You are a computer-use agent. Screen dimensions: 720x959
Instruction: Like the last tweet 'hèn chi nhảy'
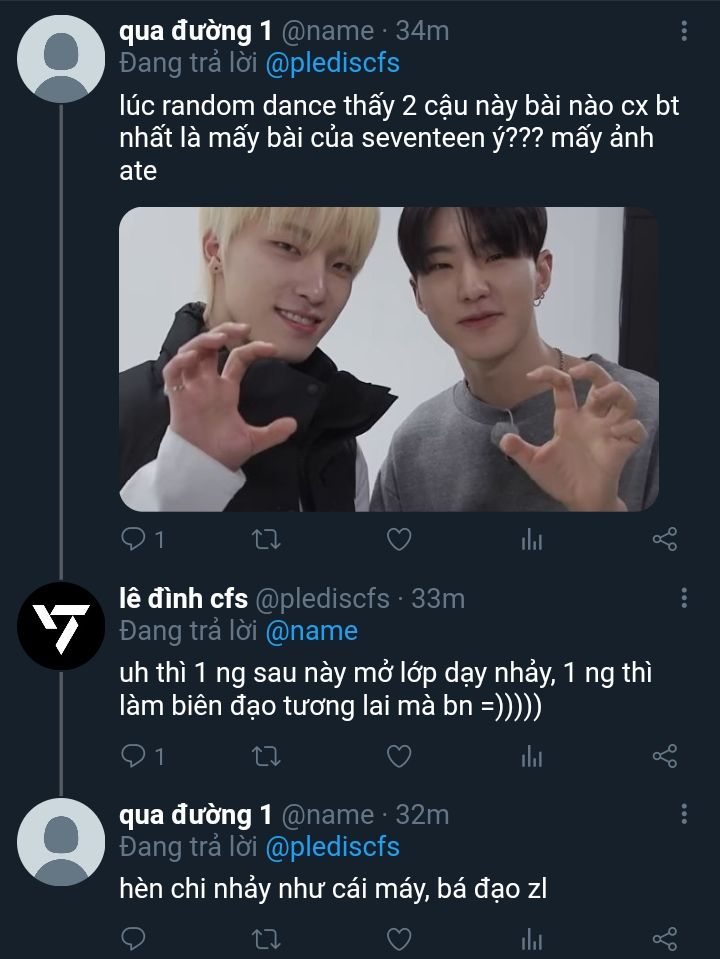point(399,938)
